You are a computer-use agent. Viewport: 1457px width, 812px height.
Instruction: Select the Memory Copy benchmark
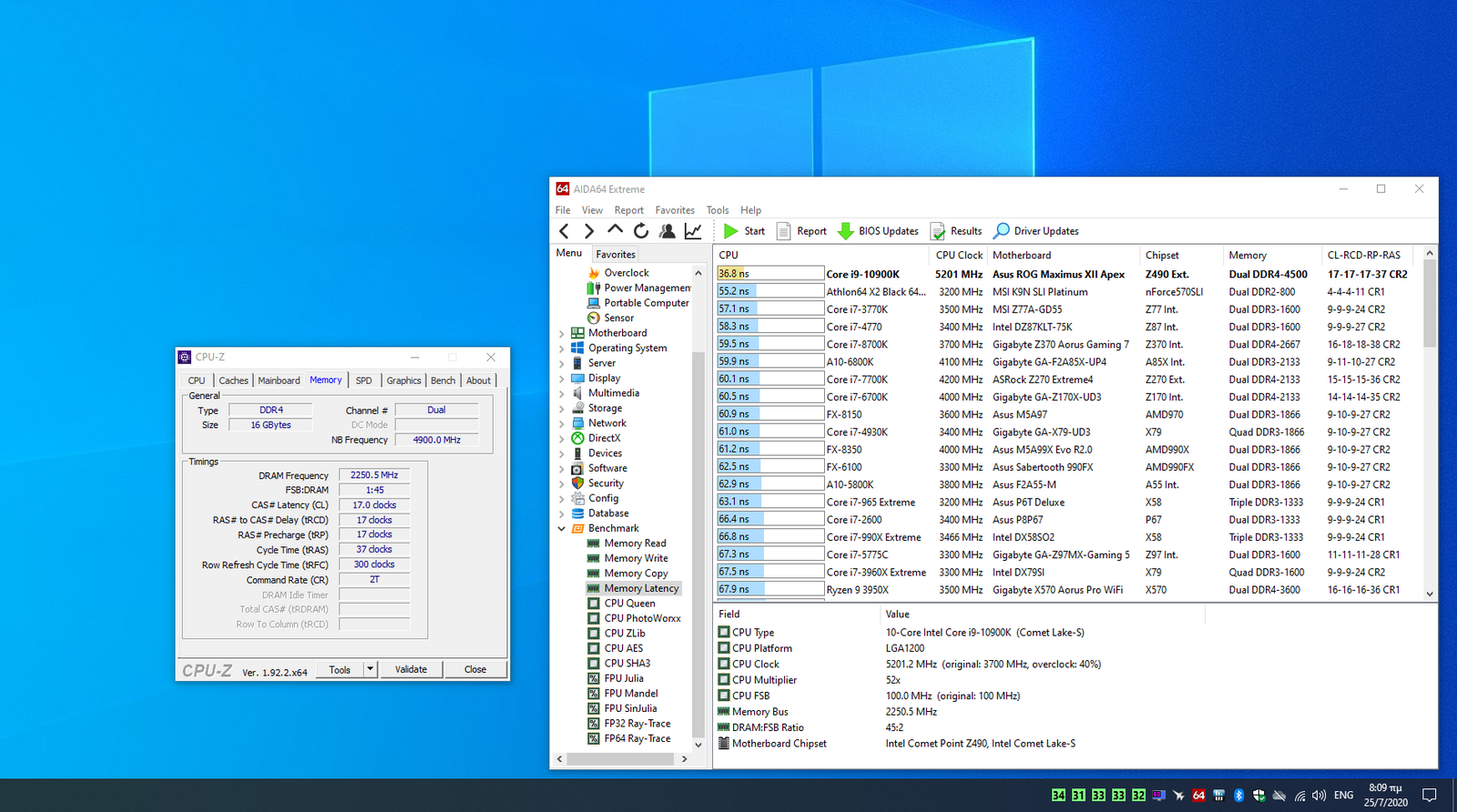(x=636, y=573)
